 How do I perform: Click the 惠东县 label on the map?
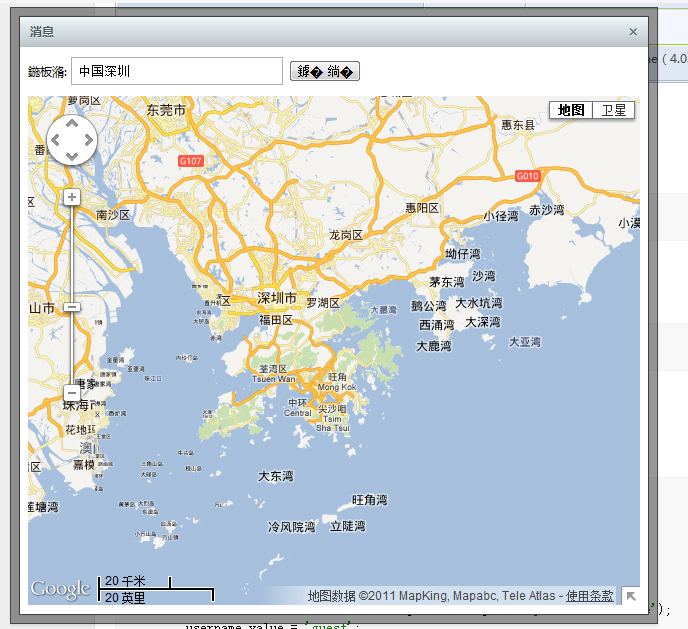[x=518, y=125]
